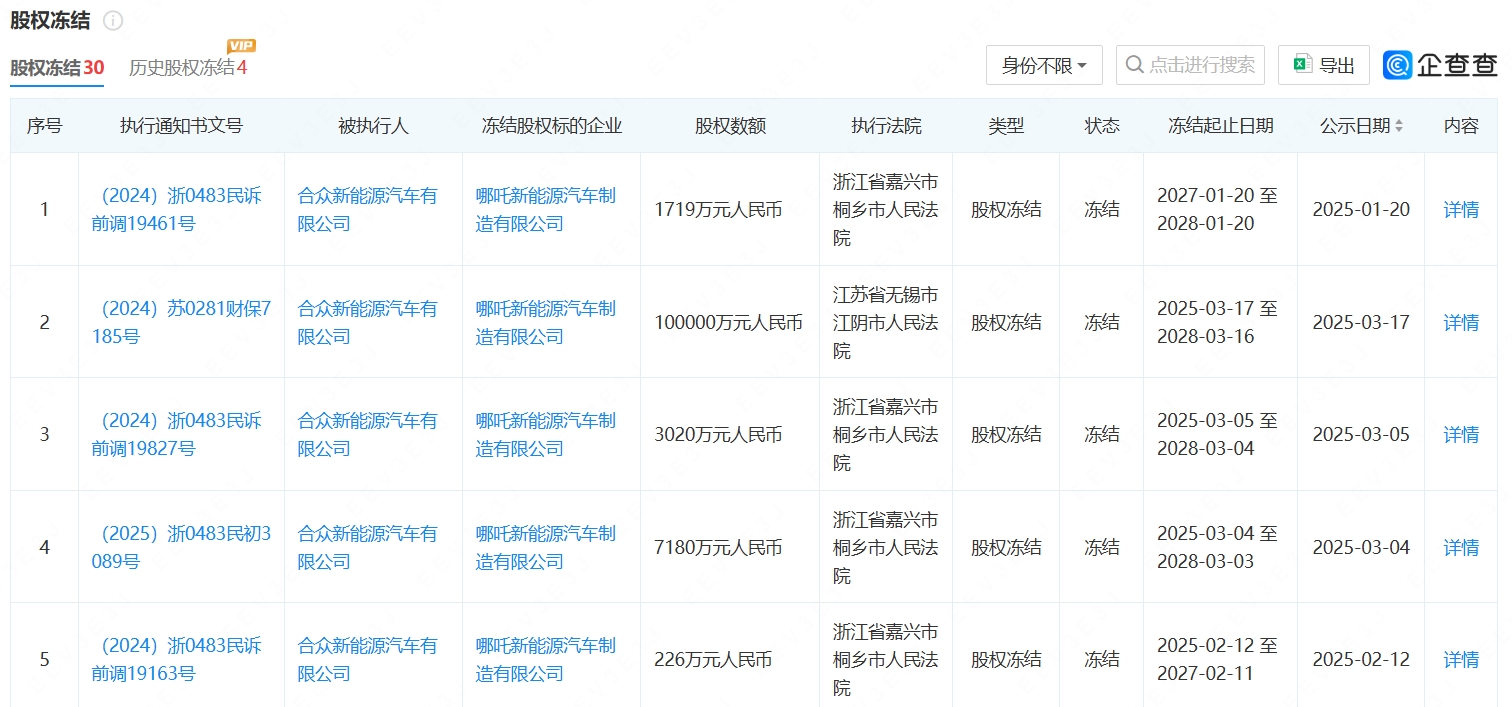Click 合众新能源汽车有限公司 in row 1

click(x=367, y=209)
